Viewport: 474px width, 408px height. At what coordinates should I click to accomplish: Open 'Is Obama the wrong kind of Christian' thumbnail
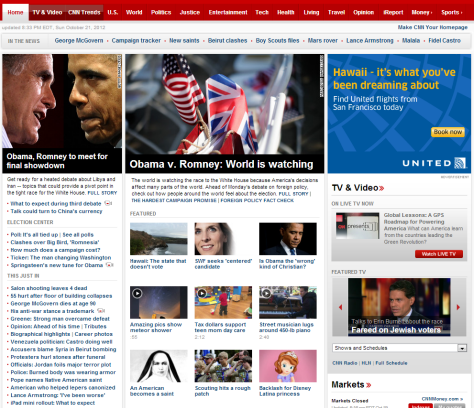point(288,239)
